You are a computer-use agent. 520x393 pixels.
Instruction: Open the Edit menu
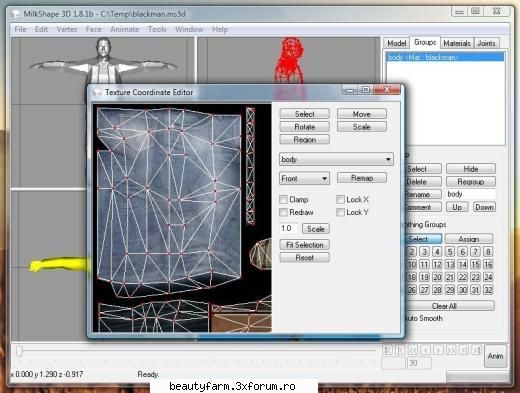point(41,29)
